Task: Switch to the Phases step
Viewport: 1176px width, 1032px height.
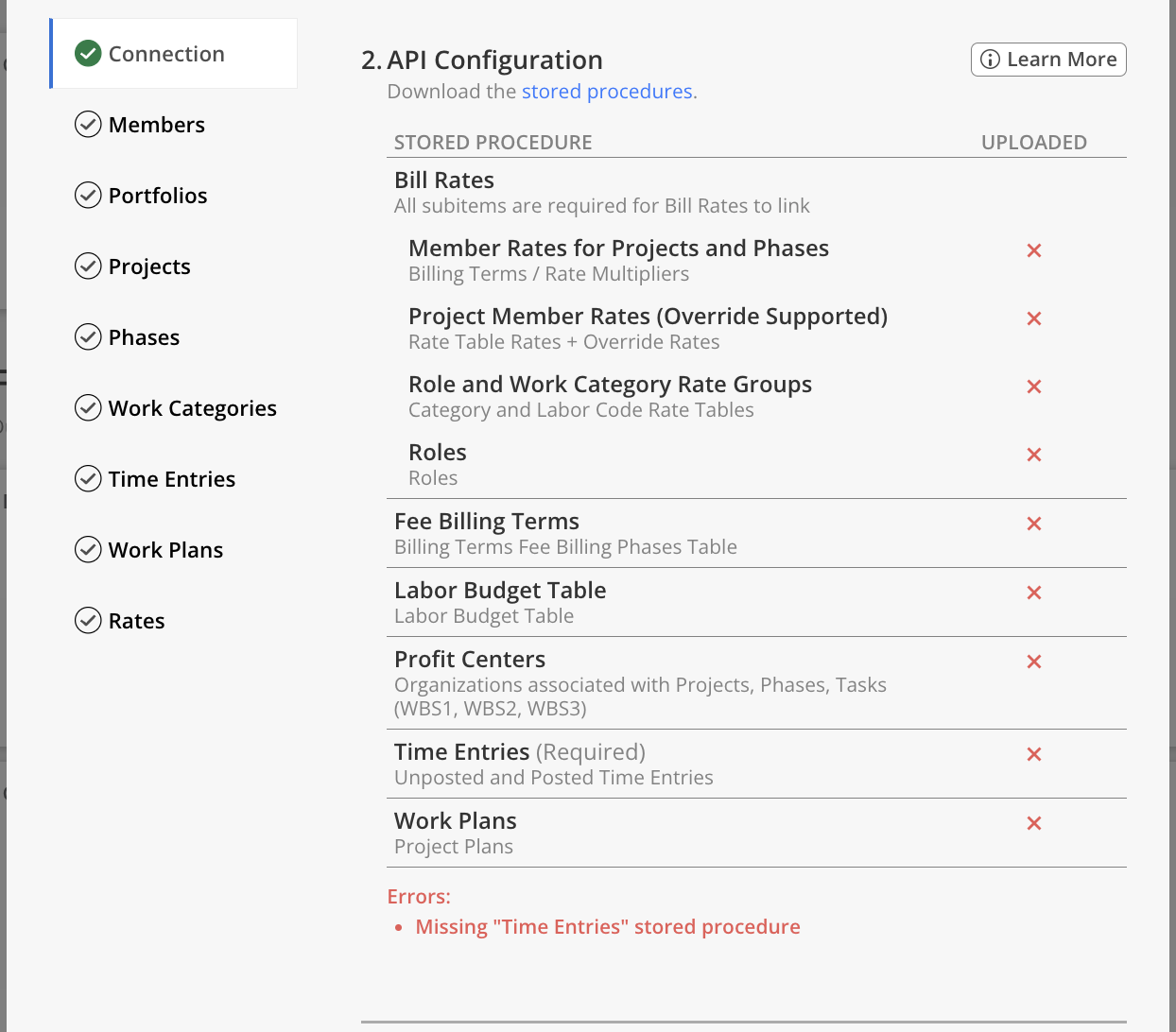Action: (x=144, y=337)
